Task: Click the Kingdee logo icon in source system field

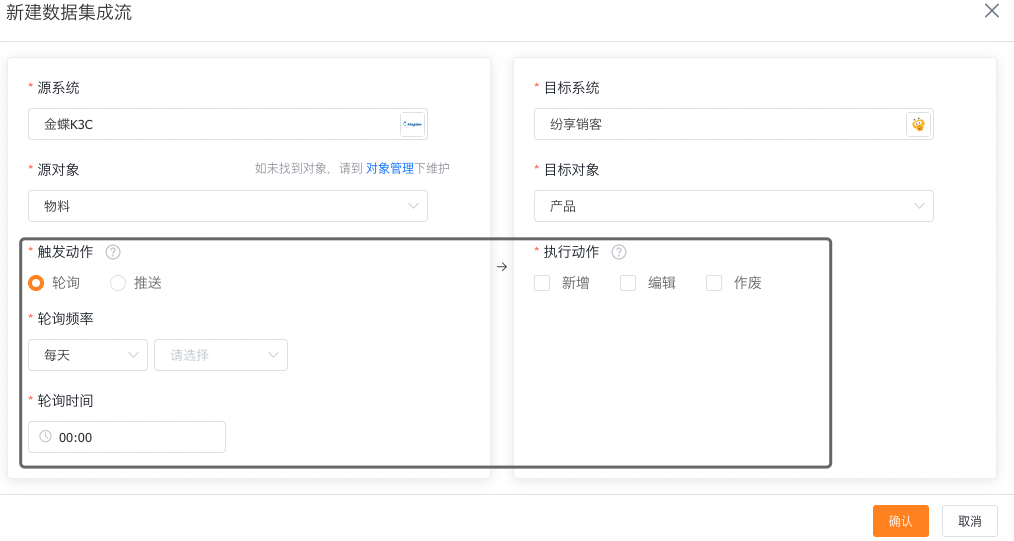Action: pyautogui.click(x=412, y=124)
